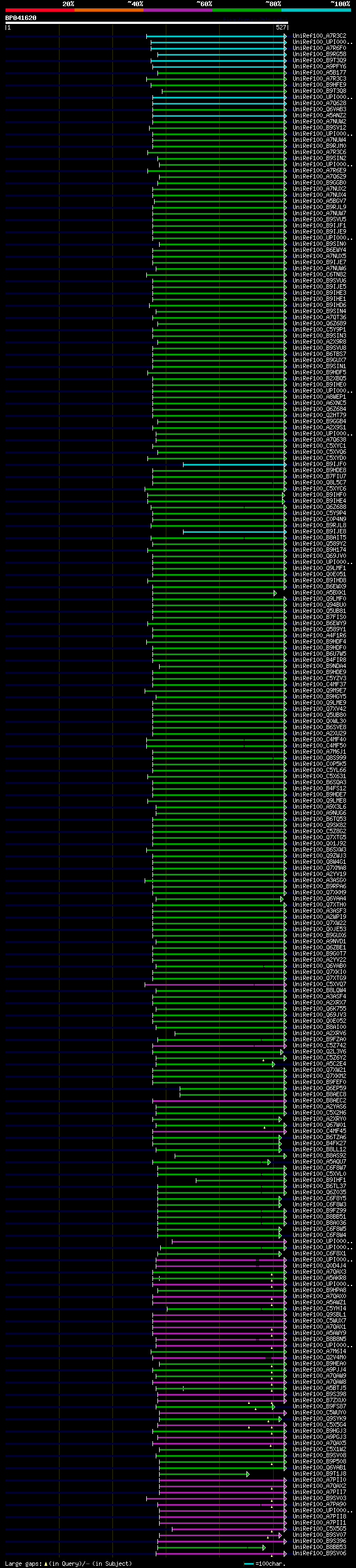Select hit UniRef100_B9GGB0
Screen dimensions: 356x1568
pyautogui.click(x=319, y=182)
